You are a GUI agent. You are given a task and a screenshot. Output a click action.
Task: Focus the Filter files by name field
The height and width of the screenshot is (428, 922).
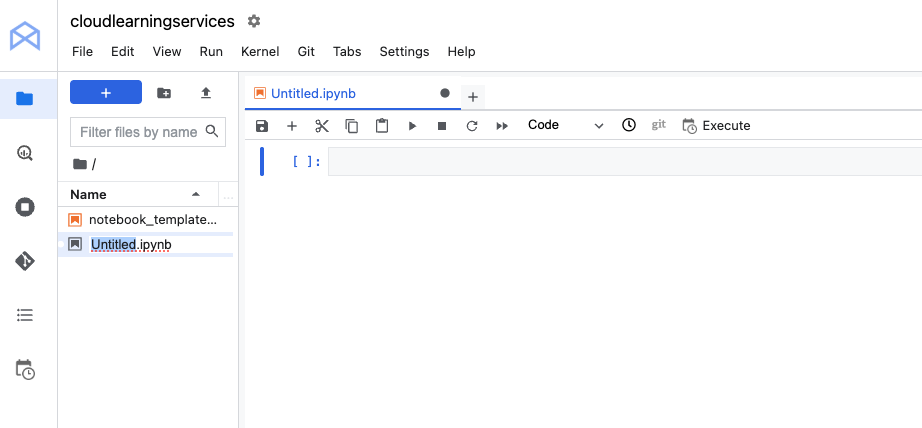pyautogui.click(x=148, y=132)
